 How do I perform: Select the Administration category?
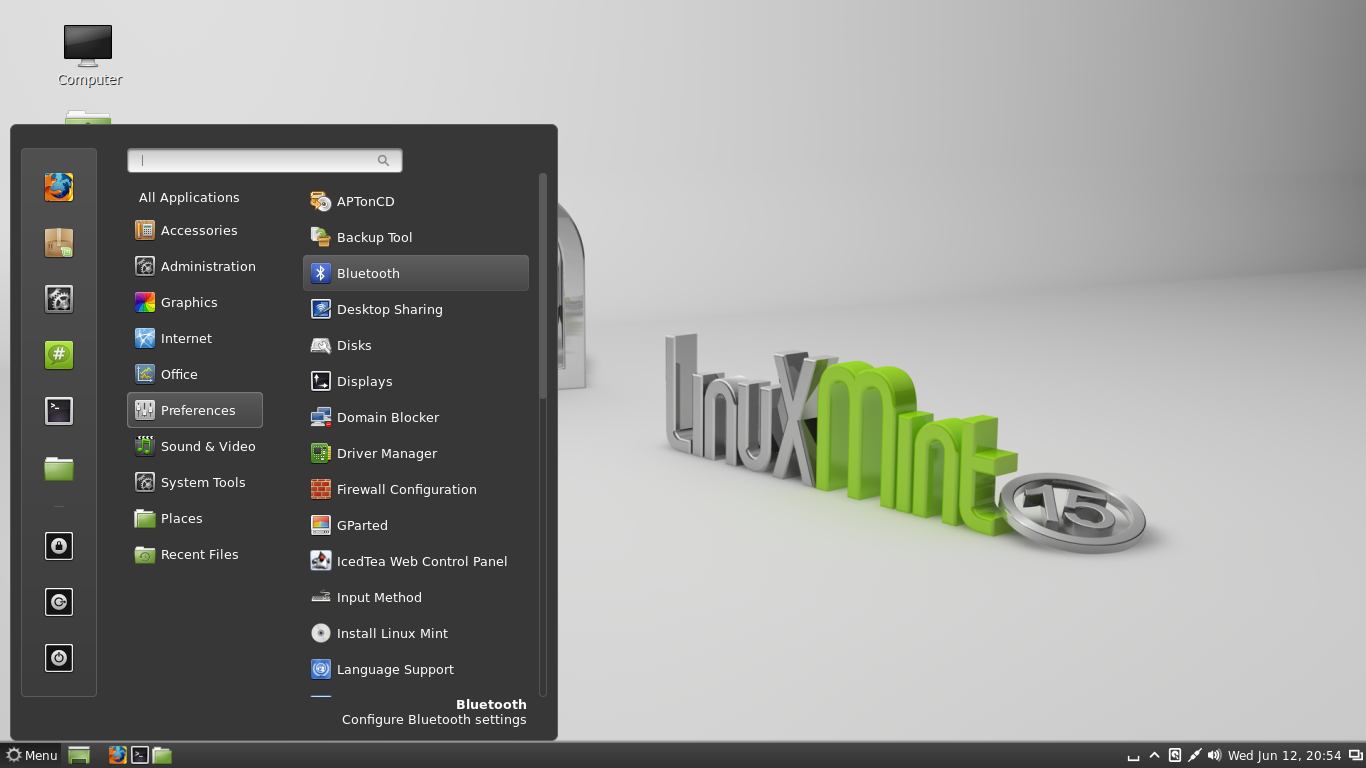tap(195, 266)
